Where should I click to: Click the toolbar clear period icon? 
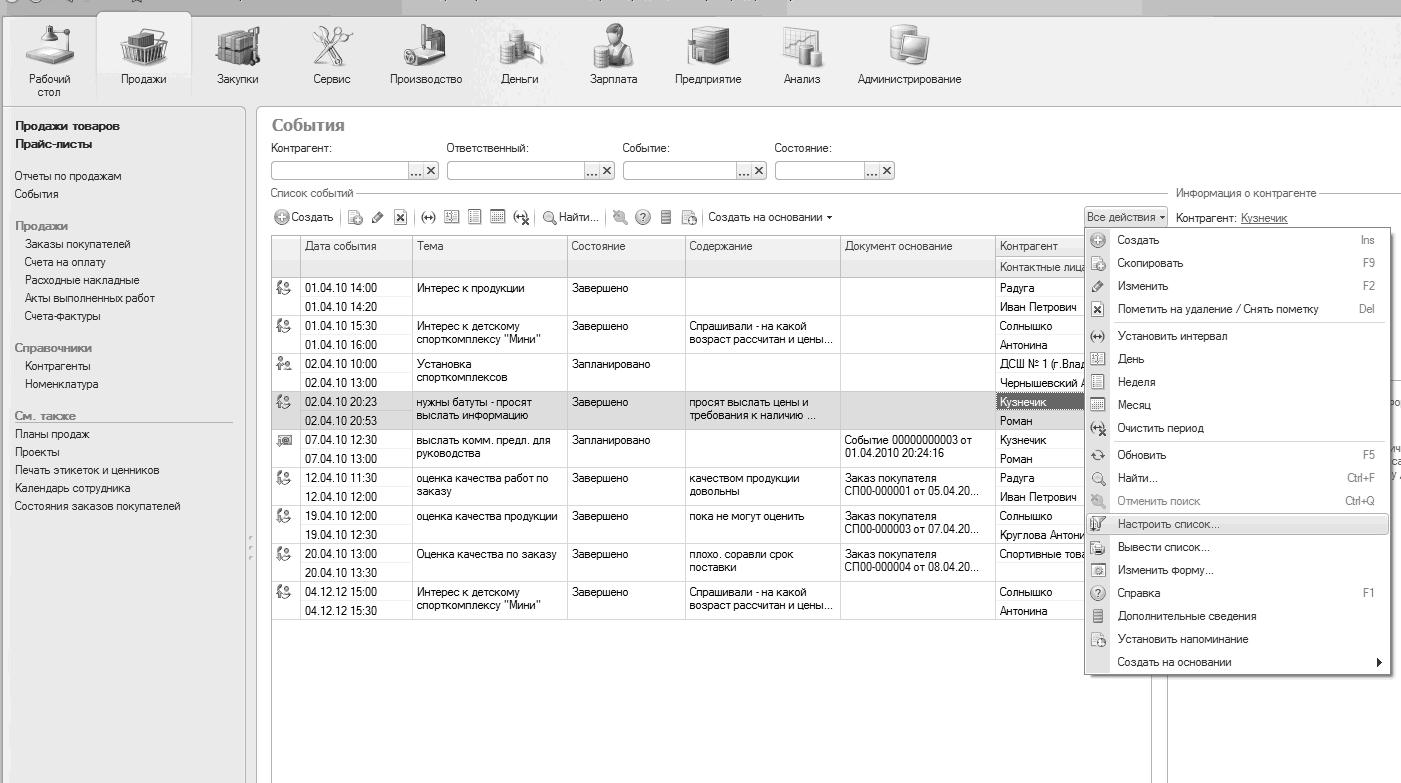coord(521,217)
